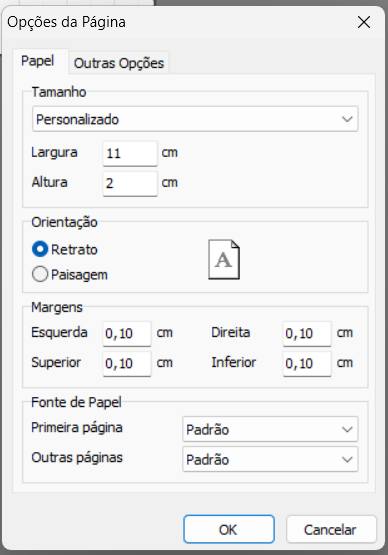
Task: Click the page orientation preview icon
Action: [224, 259]
